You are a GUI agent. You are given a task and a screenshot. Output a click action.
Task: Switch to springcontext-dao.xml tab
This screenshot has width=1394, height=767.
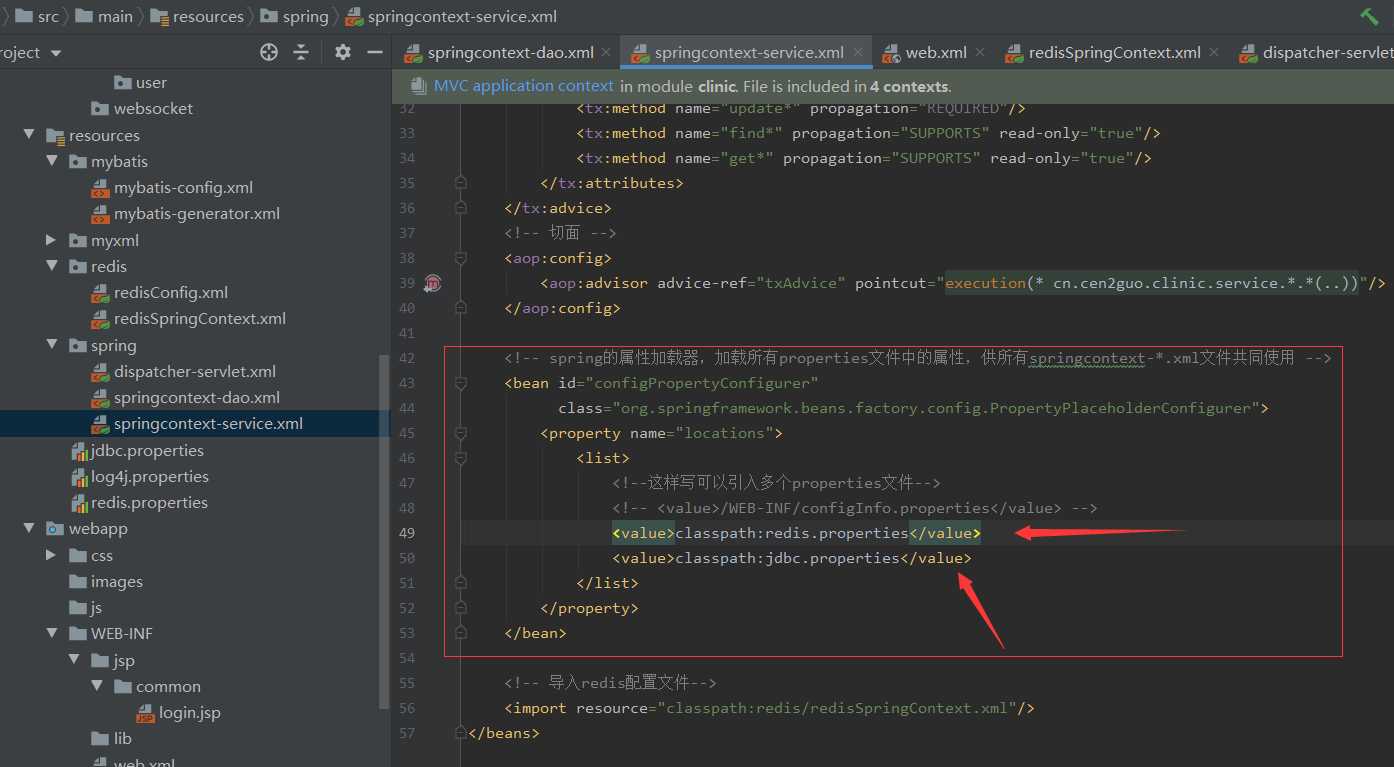(510, 52)
